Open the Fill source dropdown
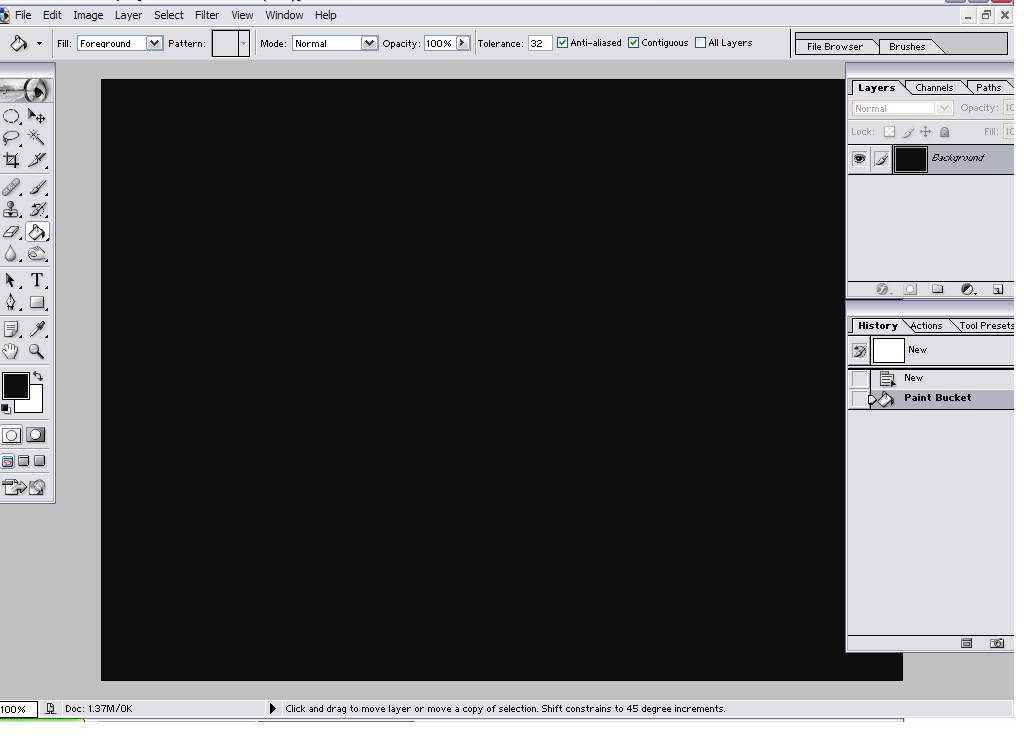 click(154, 44)
